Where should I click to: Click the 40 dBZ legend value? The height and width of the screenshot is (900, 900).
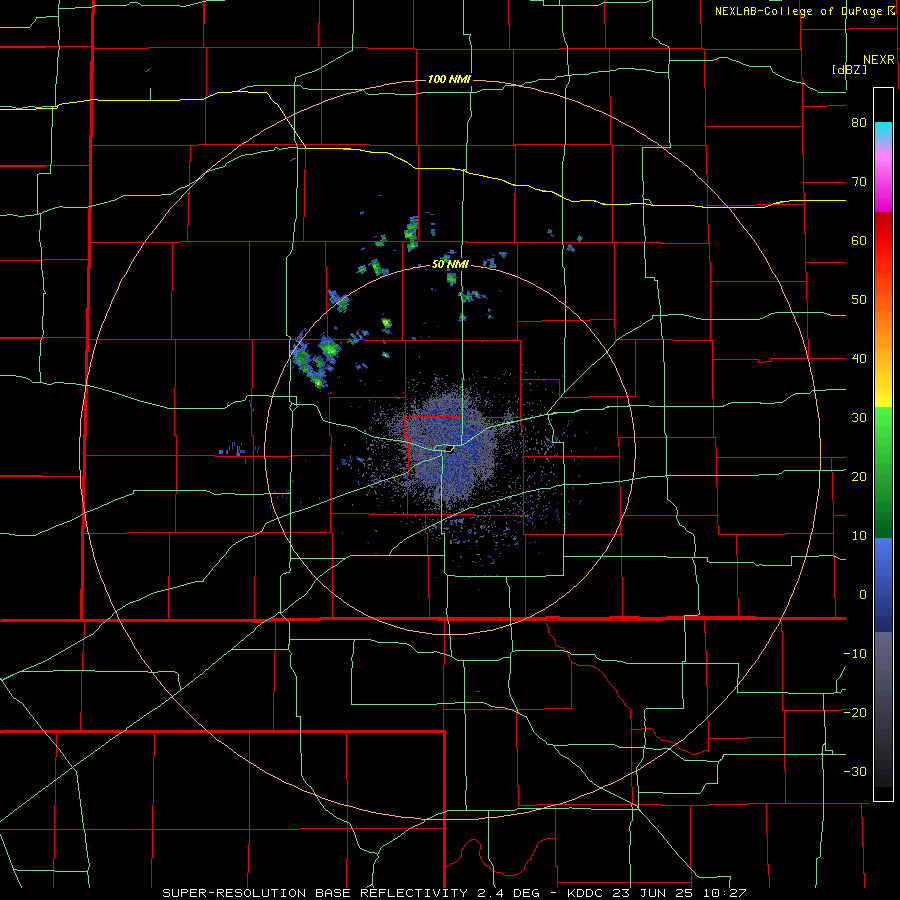point(859,359)
